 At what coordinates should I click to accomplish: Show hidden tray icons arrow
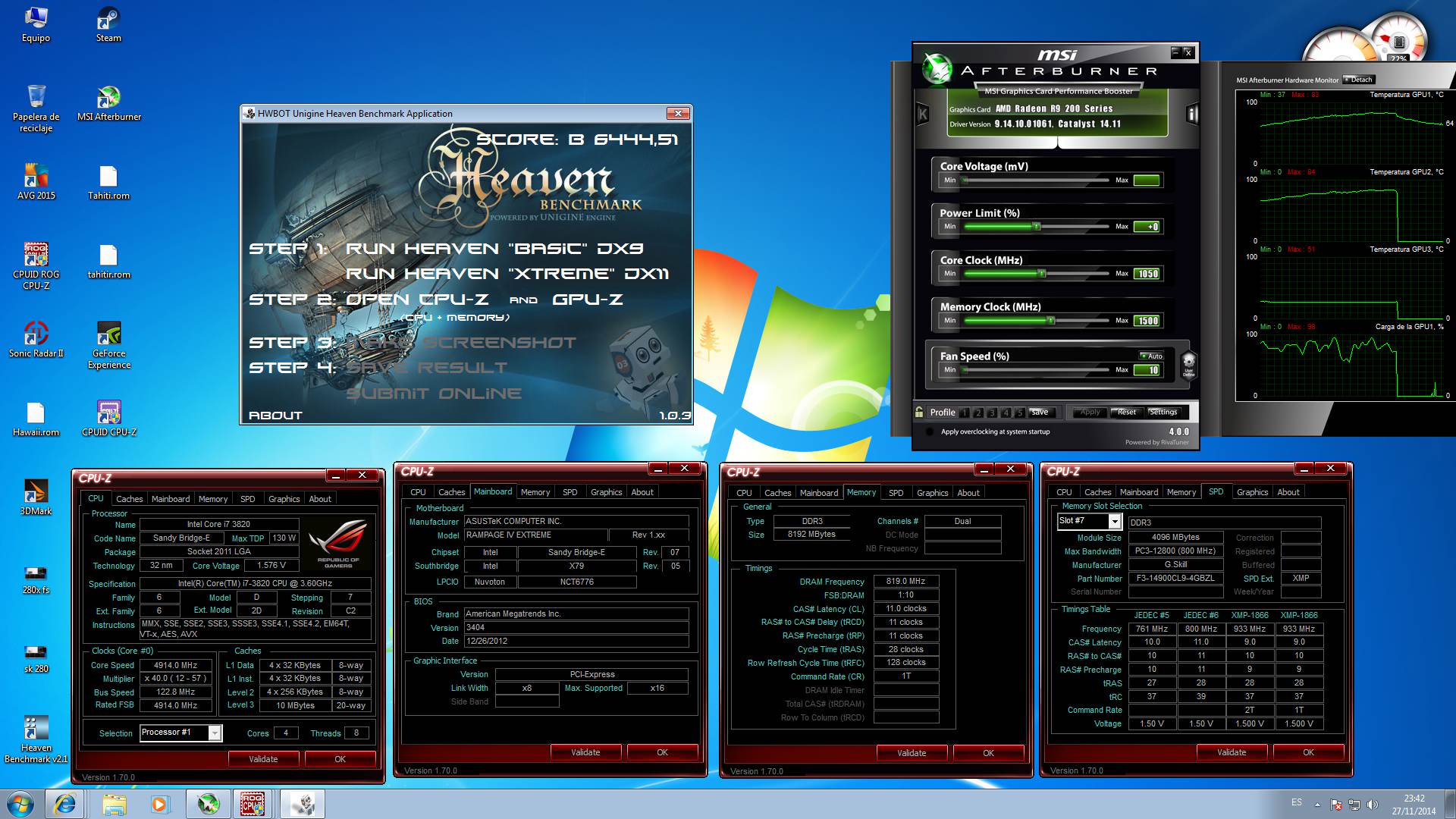[x=1317, y=805]
